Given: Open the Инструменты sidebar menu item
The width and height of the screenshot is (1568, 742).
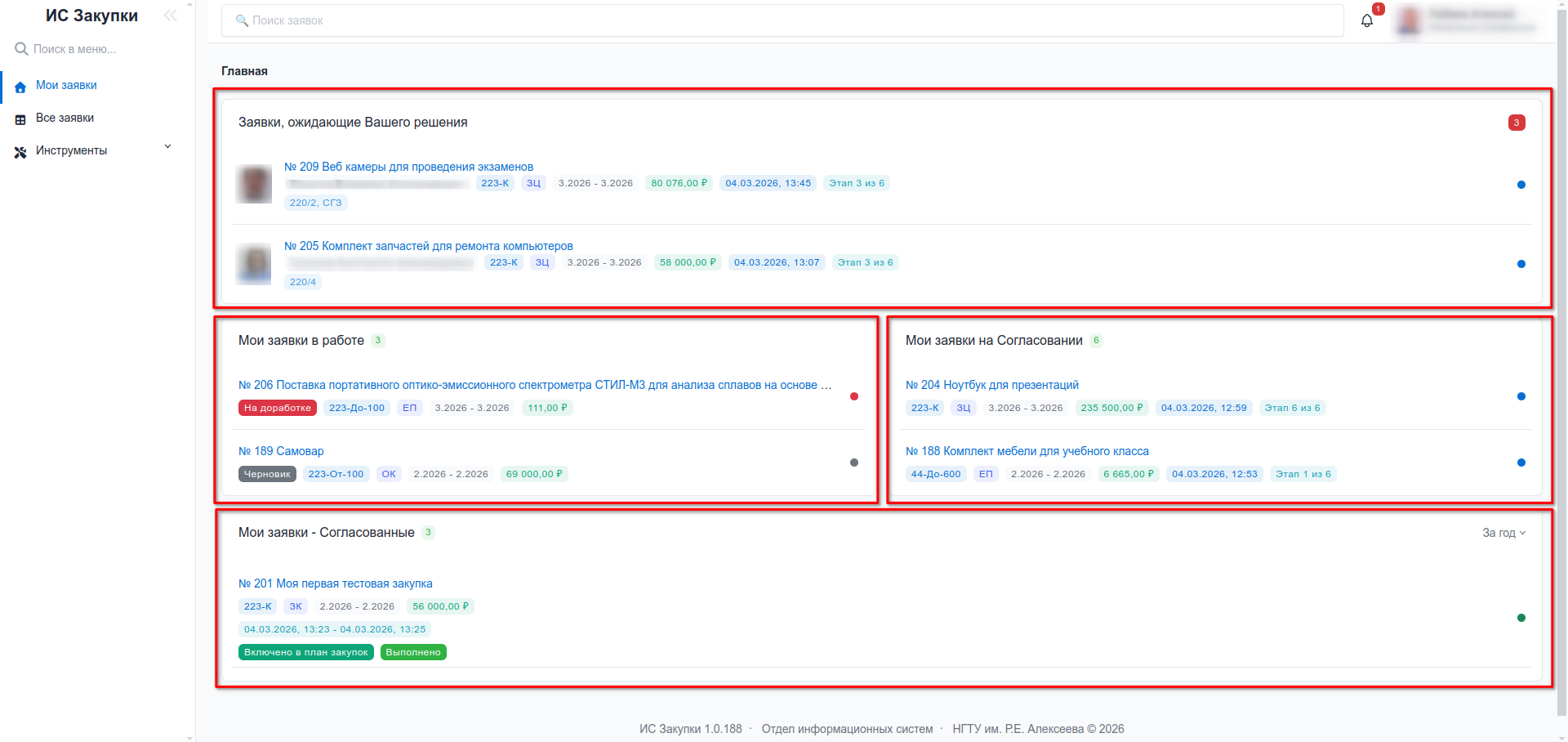Looking at the screenshot, I should pos(71,150).
